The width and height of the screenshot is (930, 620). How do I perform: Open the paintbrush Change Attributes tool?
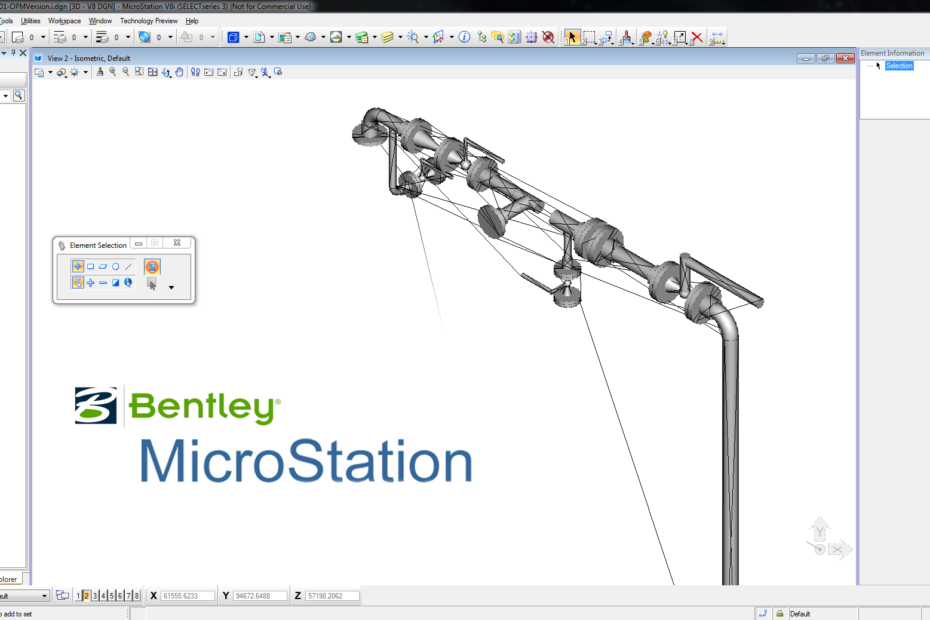point(625,37)
